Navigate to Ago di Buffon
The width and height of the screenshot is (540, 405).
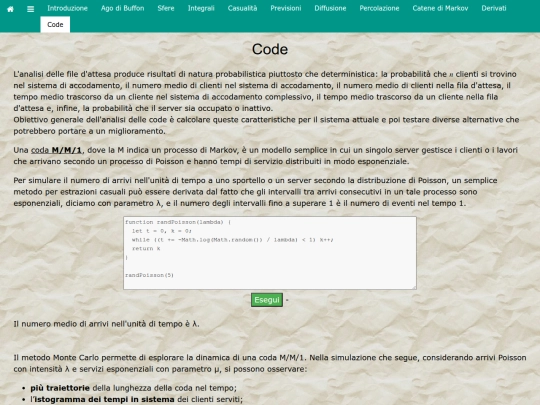(123, 8)
